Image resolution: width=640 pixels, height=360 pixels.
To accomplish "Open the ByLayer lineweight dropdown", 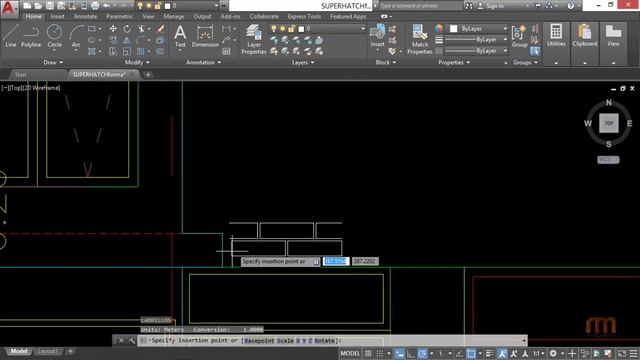I will tap(505, 40).
